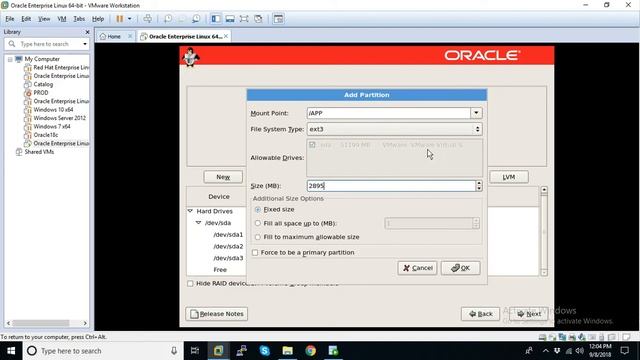Click the Next button in installer
Image resolution: width=640 pixels, height=360 pixels.
pos(529,314)
